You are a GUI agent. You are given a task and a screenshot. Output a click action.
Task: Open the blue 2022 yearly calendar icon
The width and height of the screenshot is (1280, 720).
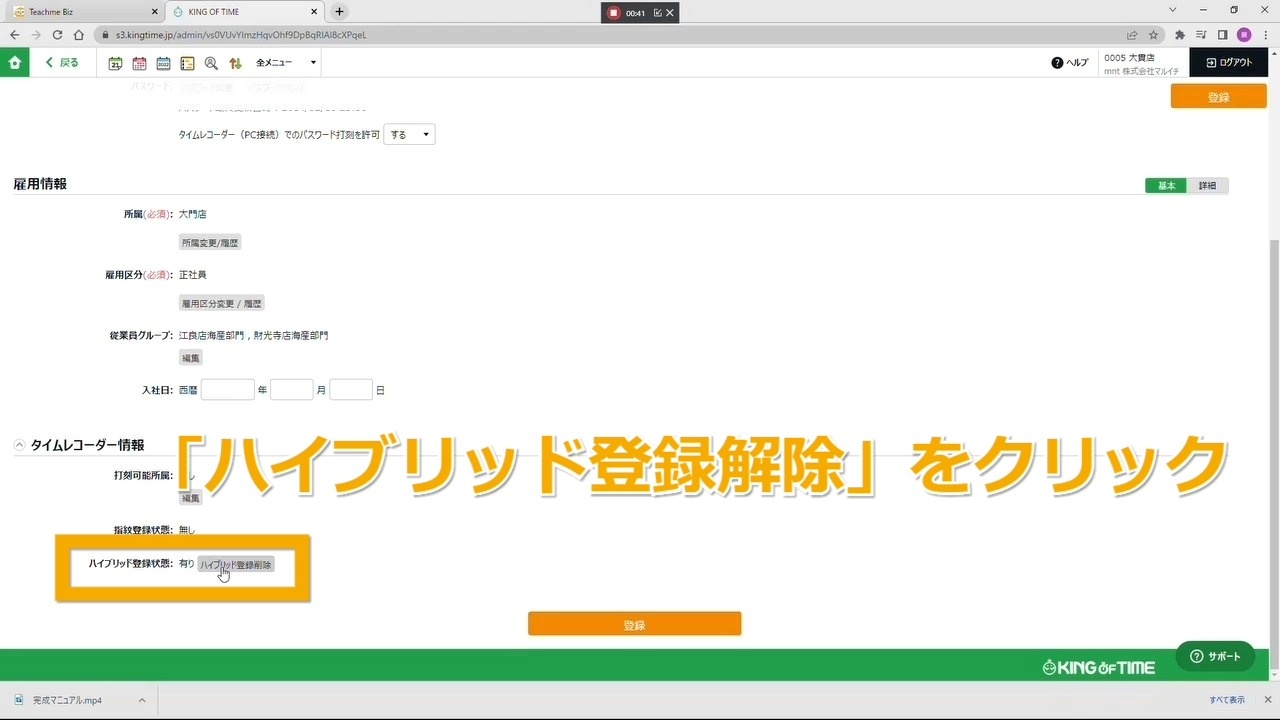163,63
